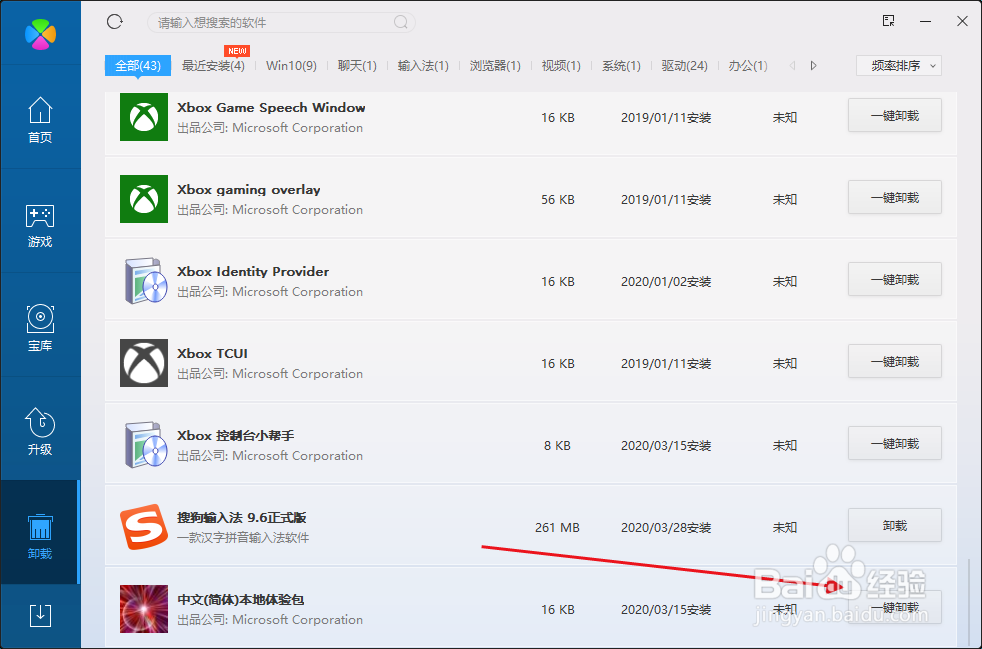Screen dimensions: 982x649
Task: Click the Xbox 控制台小帮手 installer icon
Action: [146, 445]
